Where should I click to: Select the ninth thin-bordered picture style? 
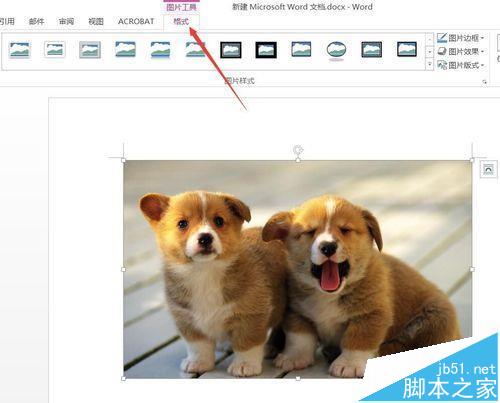coord(301,50)
